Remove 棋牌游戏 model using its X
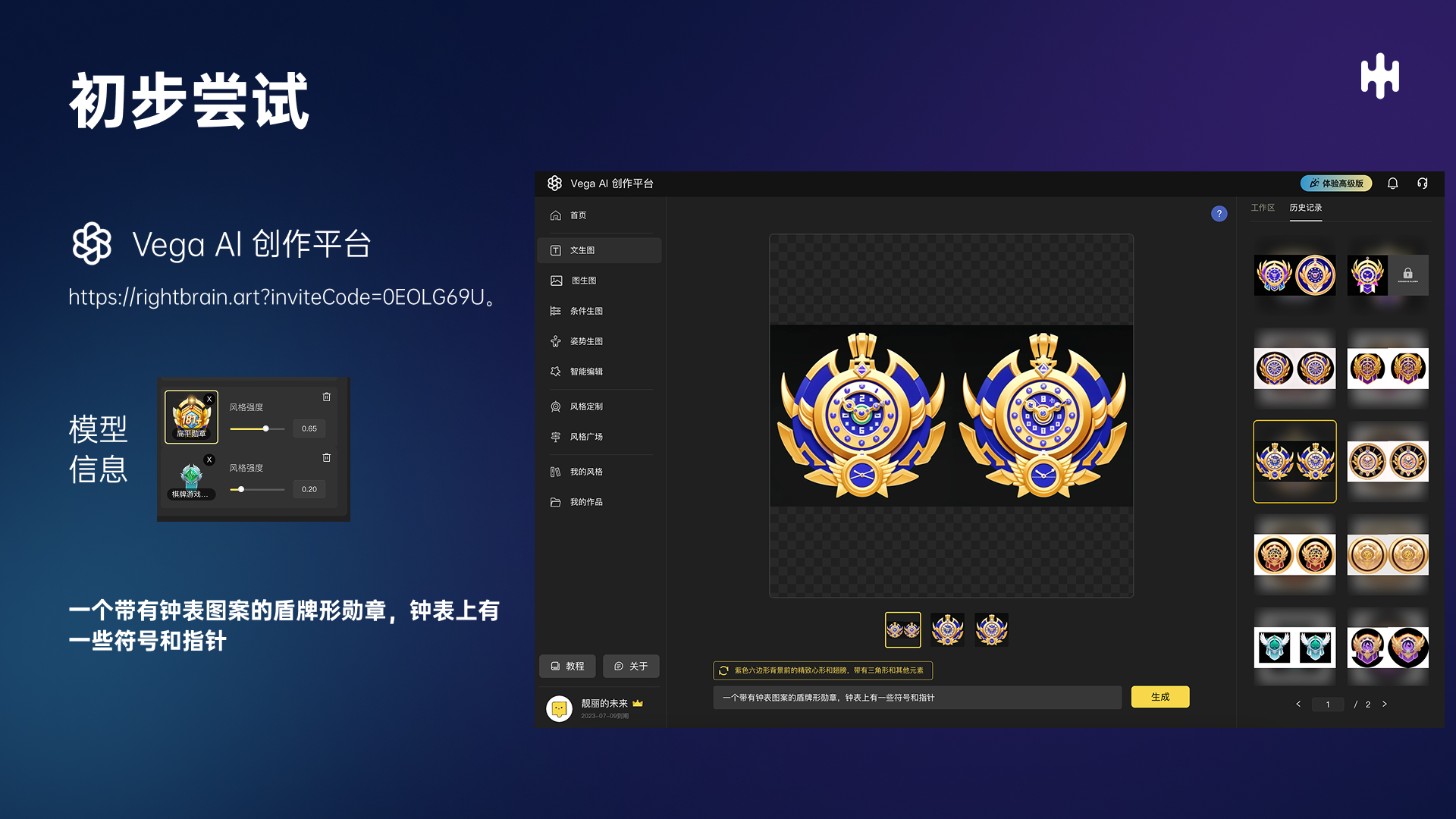The height and width of the screenshot is (819, 1456). pos(210,460)
